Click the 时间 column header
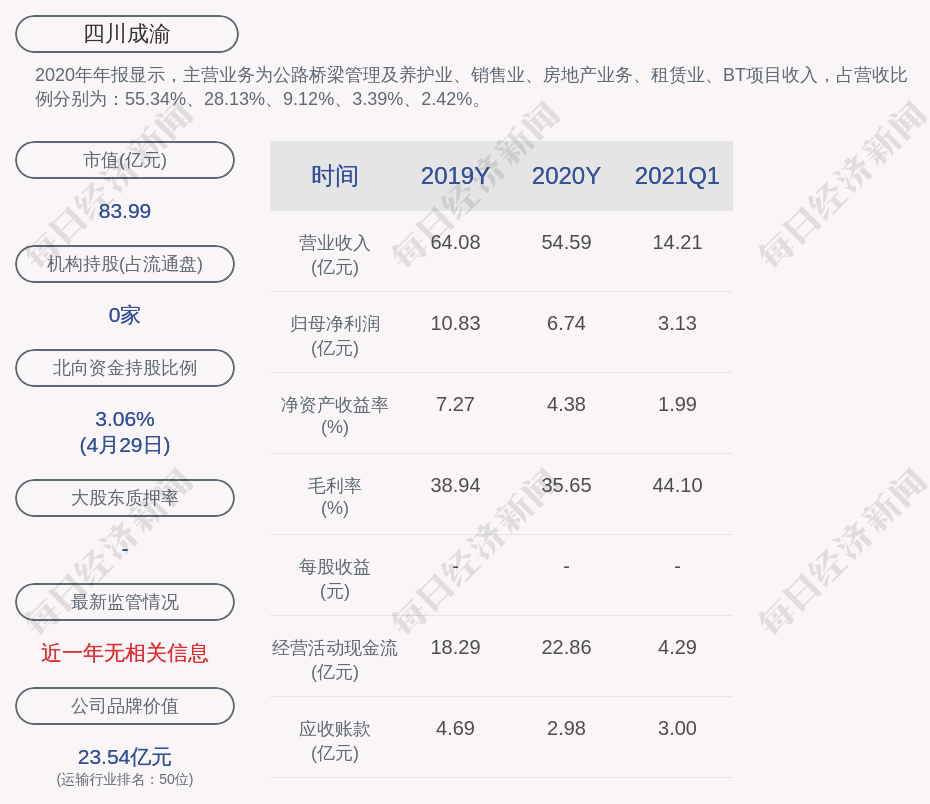Image resolution: width=930 pixels, height=804 pixels. [x=334, y=176]
